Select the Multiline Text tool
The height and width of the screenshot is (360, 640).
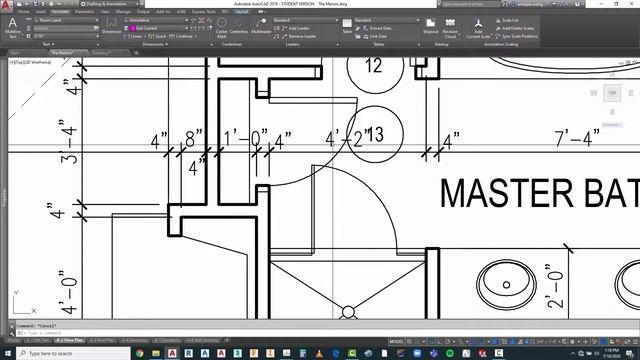[x=13, y=28]
